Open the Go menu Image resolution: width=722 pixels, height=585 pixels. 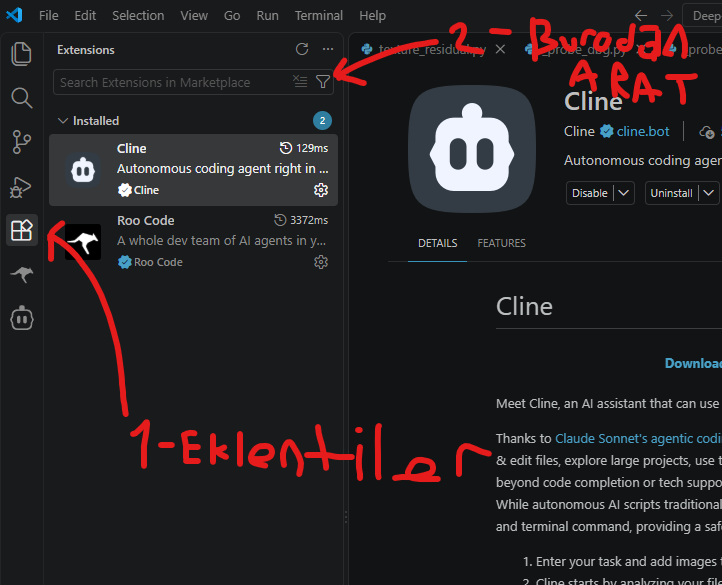click(x=232, y=16)
